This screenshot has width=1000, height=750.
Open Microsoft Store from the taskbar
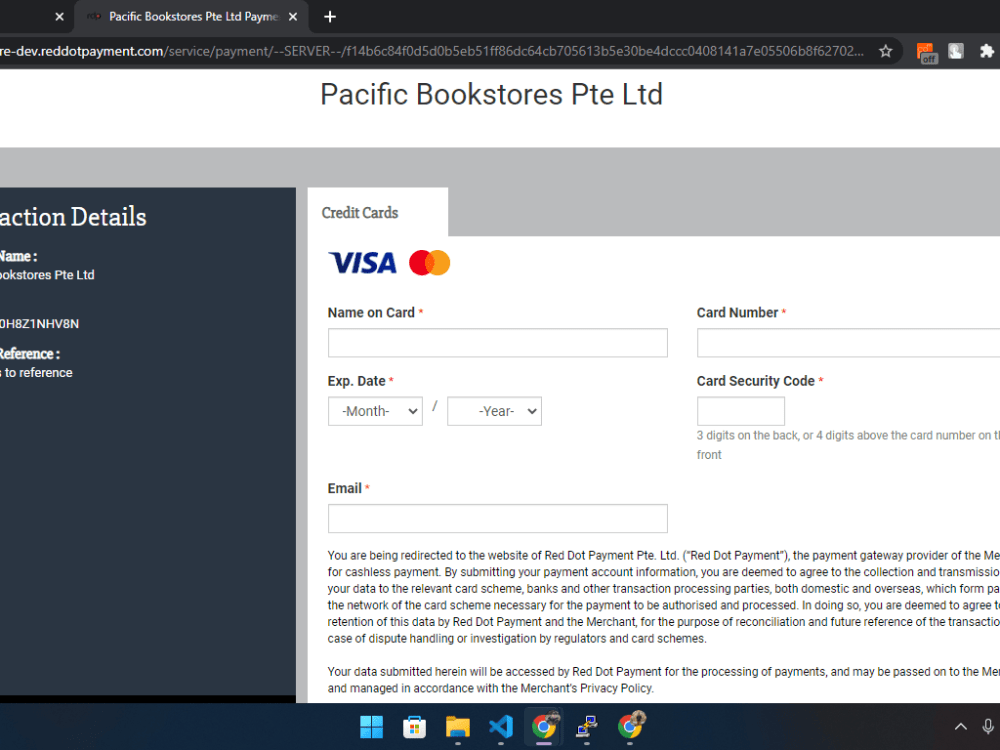pos(415,727)
